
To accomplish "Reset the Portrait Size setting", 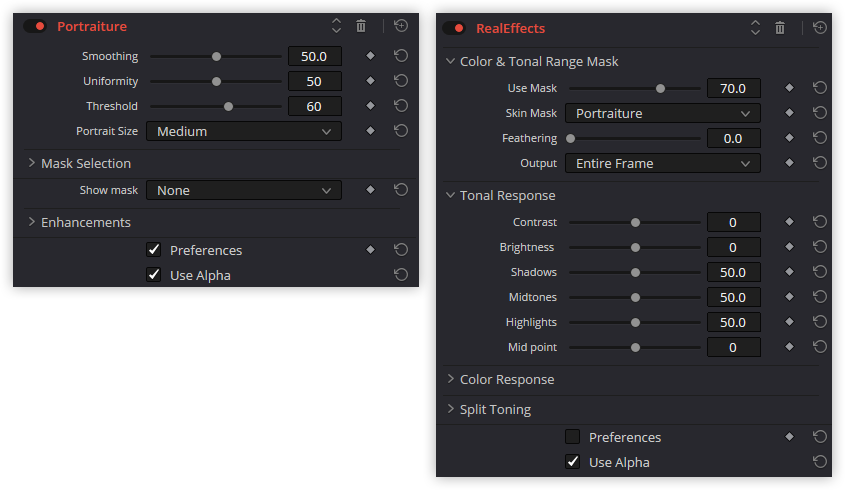I will pos(401,130).
